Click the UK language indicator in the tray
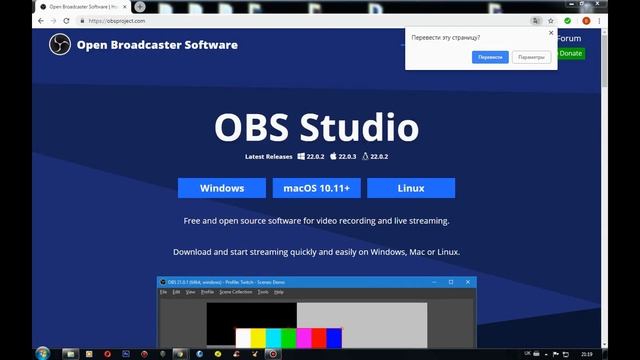640x360 pixels. coord(527,353)
